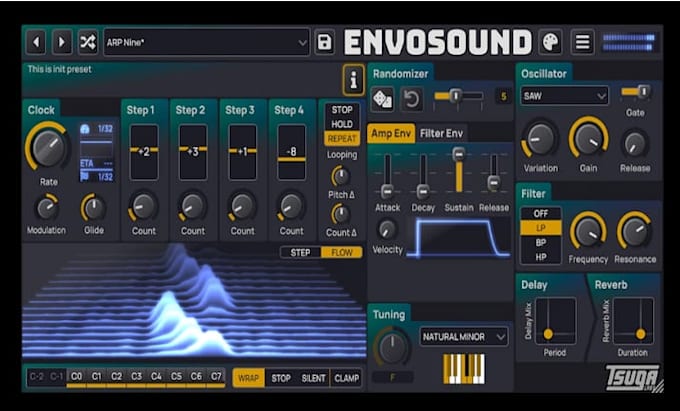The image size is (680, 411).
Task: Set filter type to LP
Action: click(x=541, y=228)
